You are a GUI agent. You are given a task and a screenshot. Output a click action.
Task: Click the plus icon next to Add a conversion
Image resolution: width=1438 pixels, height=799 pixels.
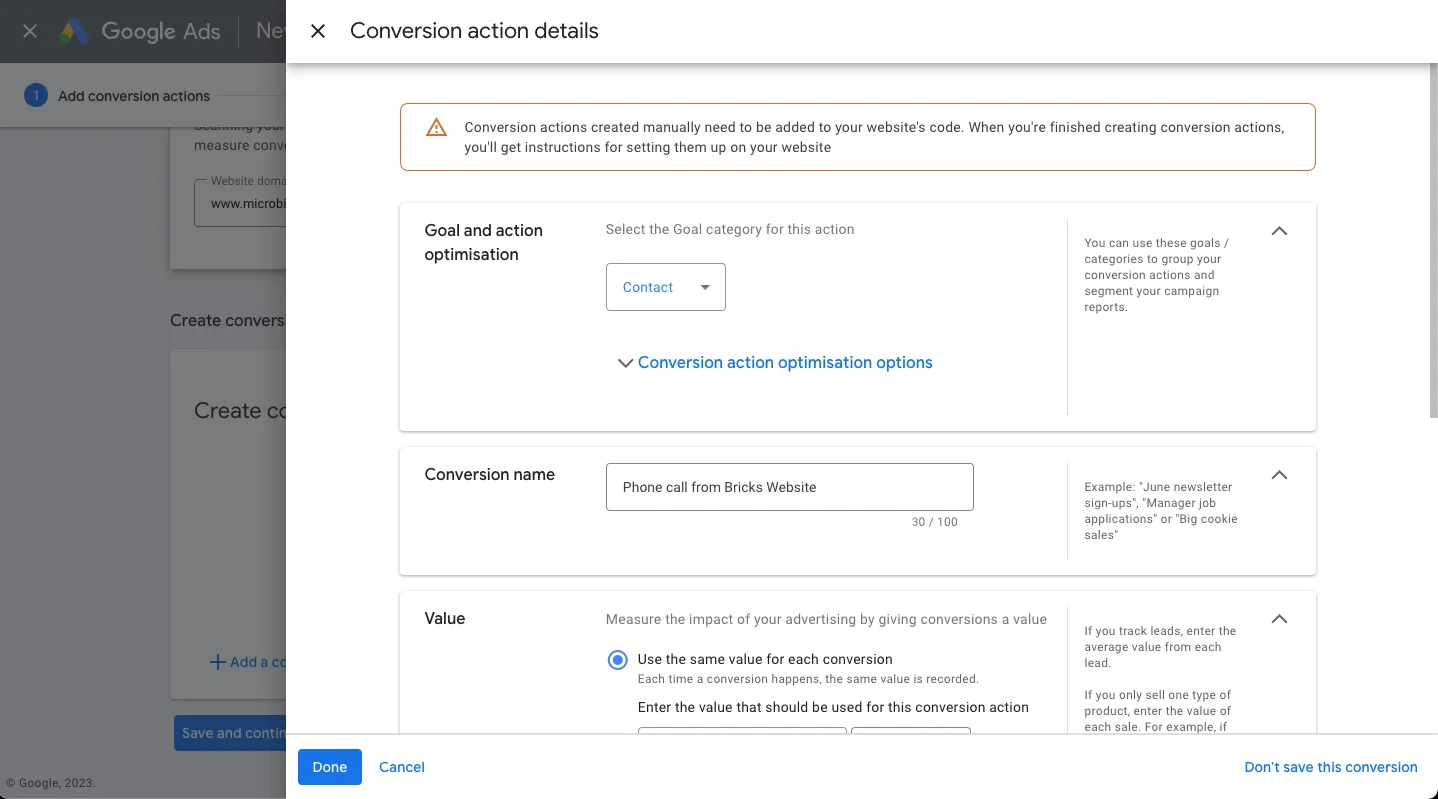[x=218, y=661]
